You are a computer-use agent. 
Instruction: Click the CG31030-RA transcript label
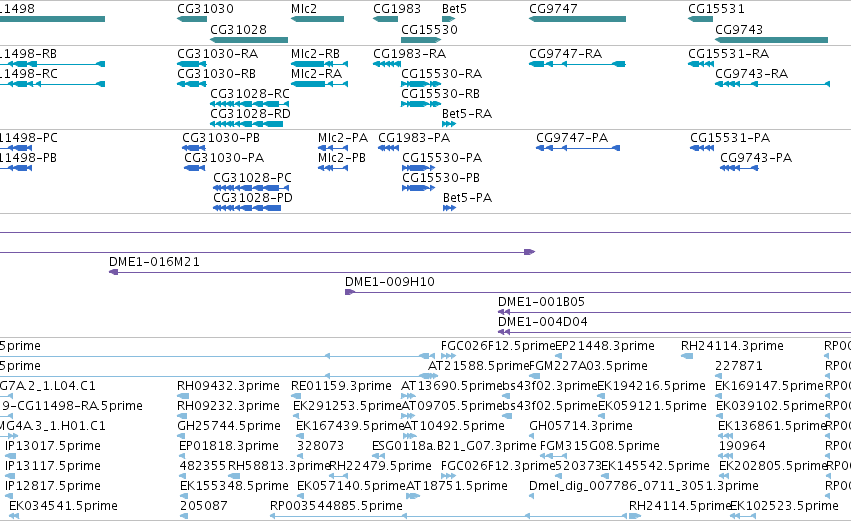click(218, 54)
